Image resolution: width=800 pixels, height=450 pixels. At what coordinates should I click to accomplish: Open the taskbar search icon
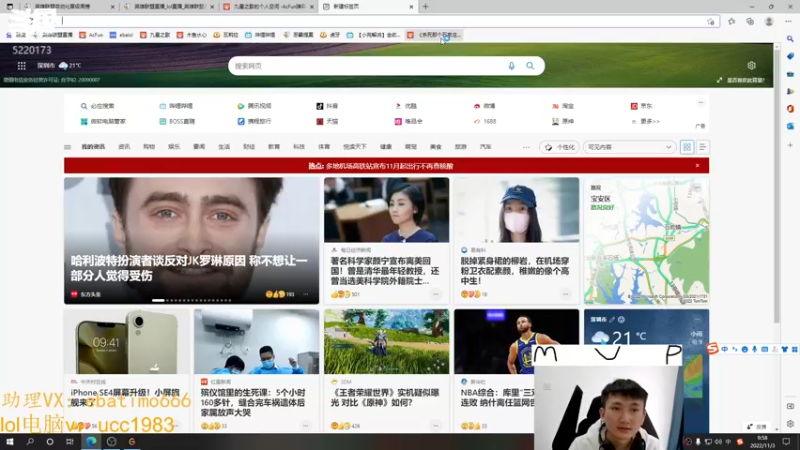click(x=30, y=441)
